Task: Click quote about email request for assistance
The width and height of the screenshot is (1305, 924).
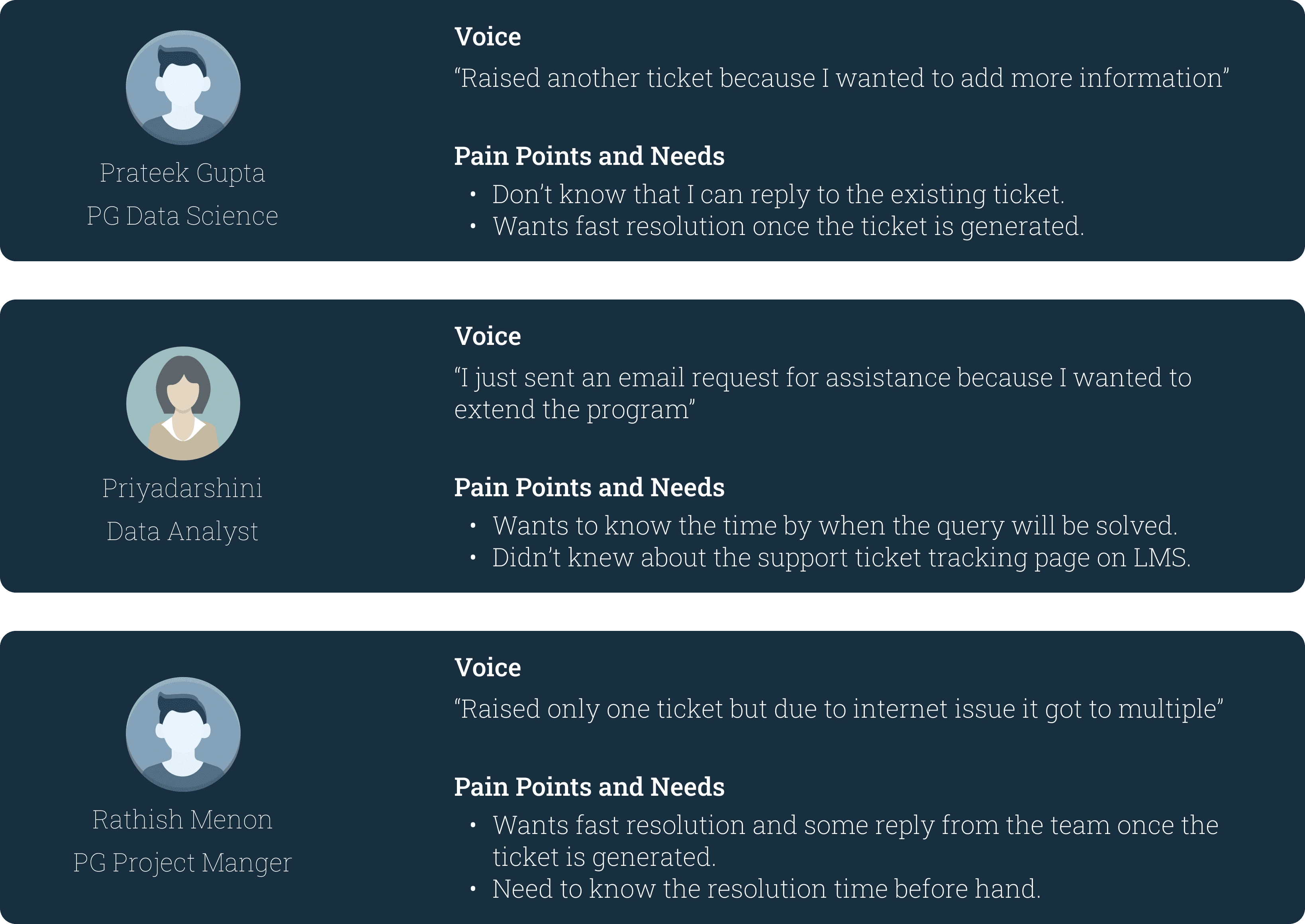Action: [x=823, y=394]
